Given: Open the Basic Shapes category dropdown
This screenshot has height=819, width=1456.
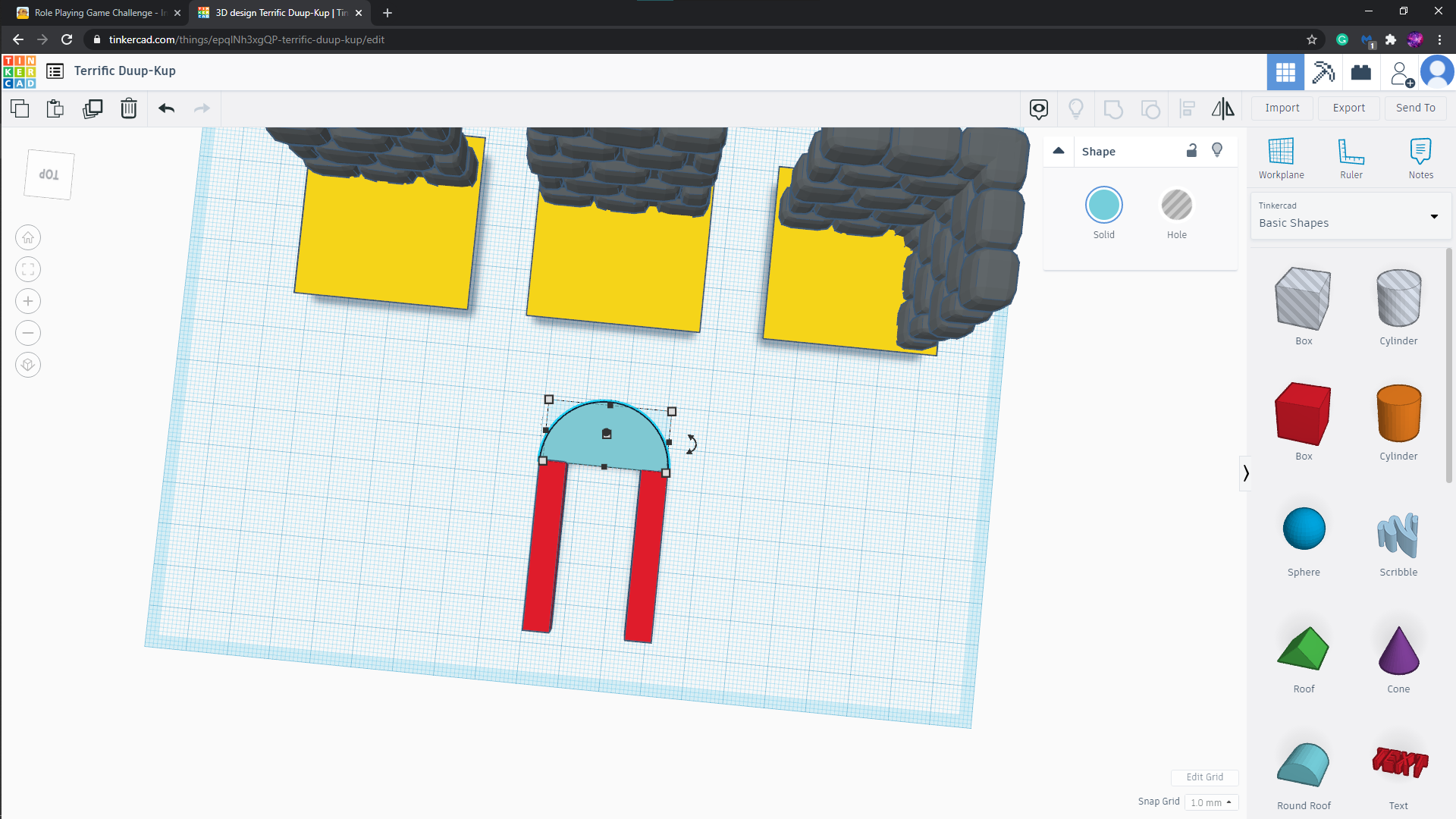Looking at the screenshot, I should pos(1351,216).
